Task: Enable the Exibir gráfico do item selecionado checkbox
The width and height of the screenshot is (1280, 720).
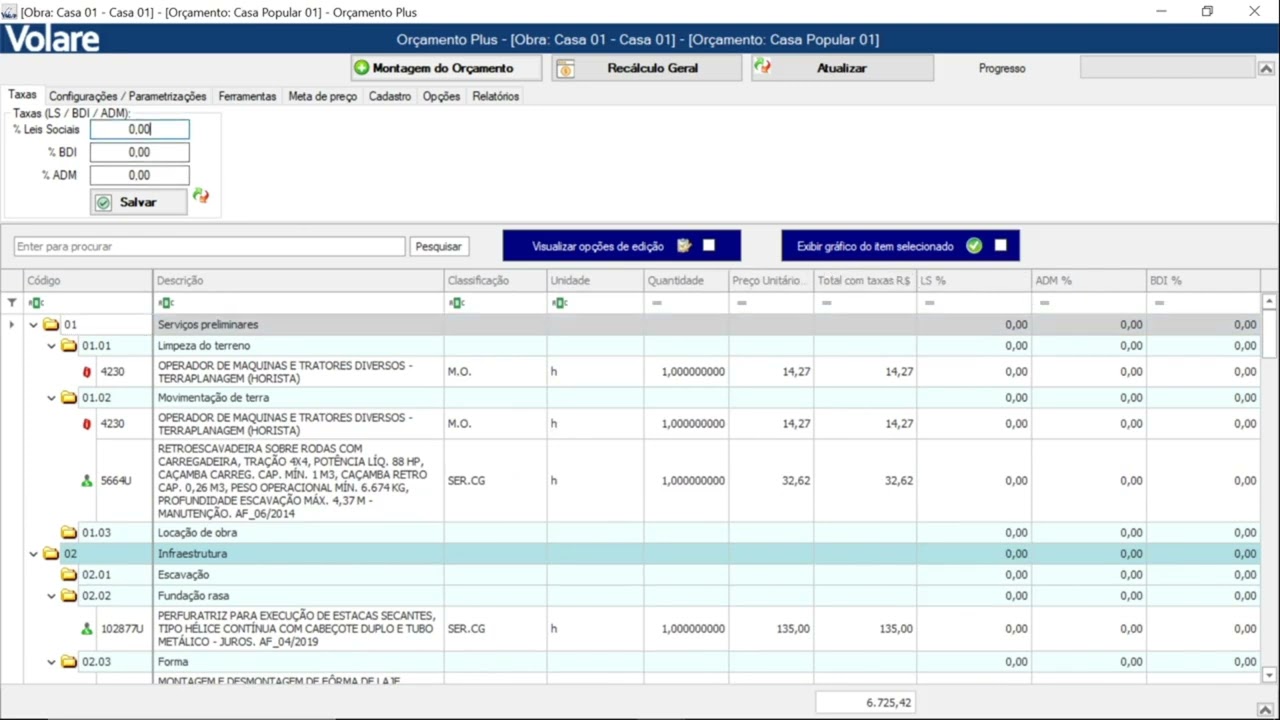Action: (x=1001, y=245)
